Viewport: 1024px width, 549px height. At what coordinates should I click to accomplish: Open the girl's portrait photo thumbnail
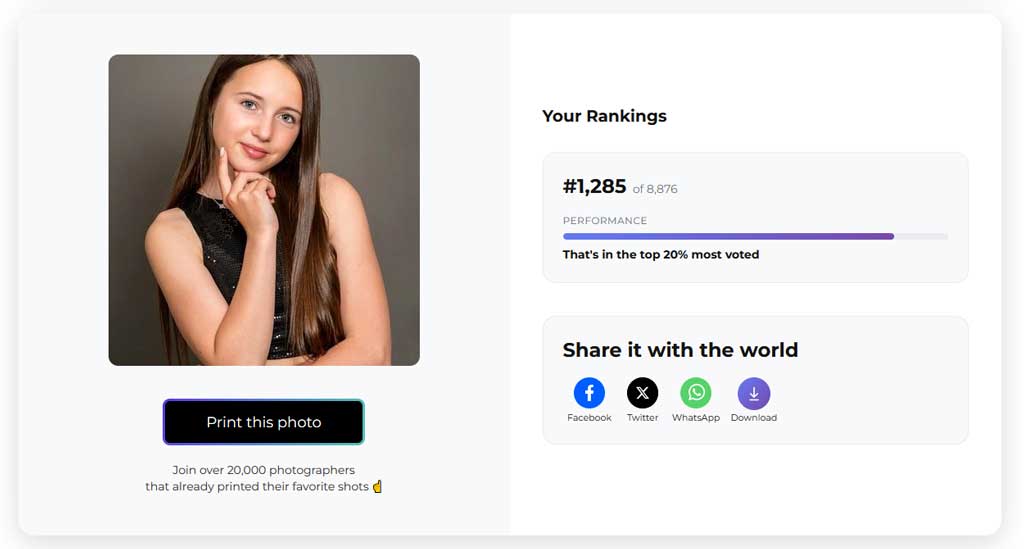point(264,210)
